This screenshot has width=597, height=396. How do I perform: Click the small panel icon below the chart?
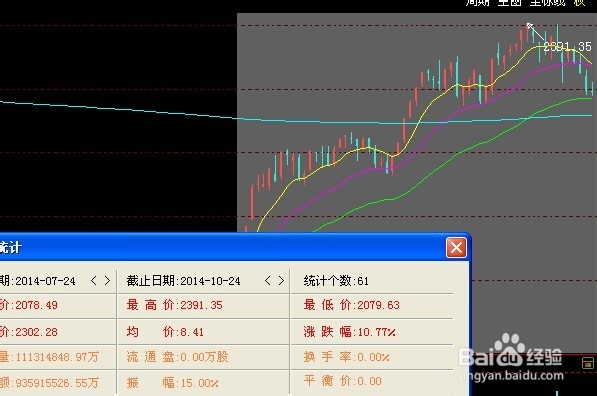(588, 363)
